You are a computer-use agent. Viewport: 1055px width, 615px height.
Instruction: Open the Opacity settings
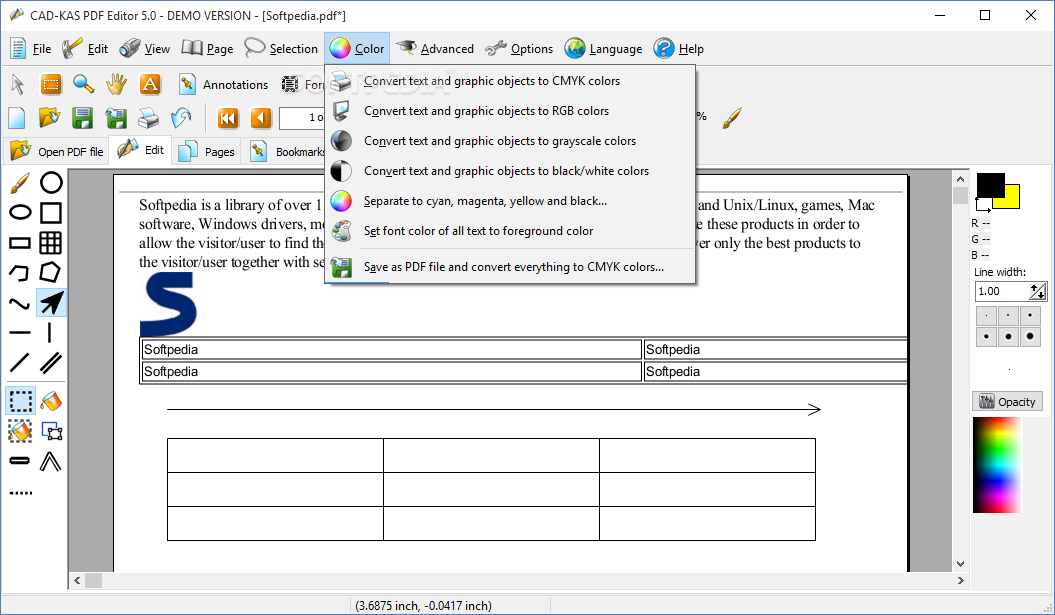pos(1007,402)
